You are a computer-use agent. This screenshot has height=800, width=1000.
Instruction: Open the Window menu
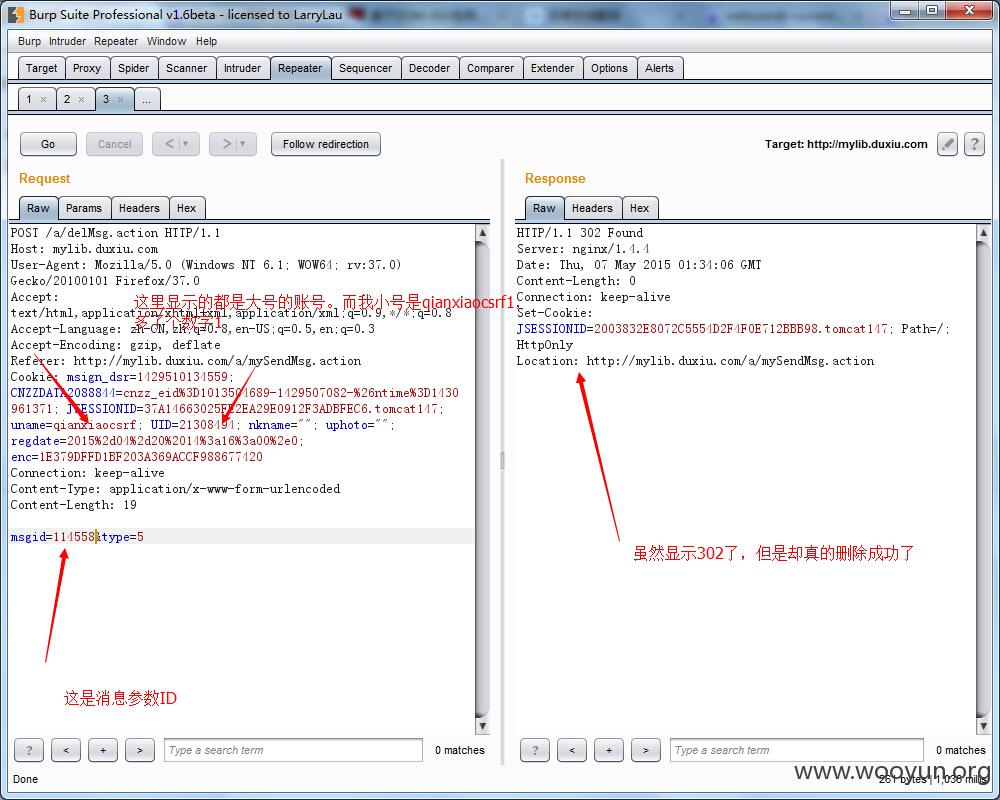click(x=166, y=41)
